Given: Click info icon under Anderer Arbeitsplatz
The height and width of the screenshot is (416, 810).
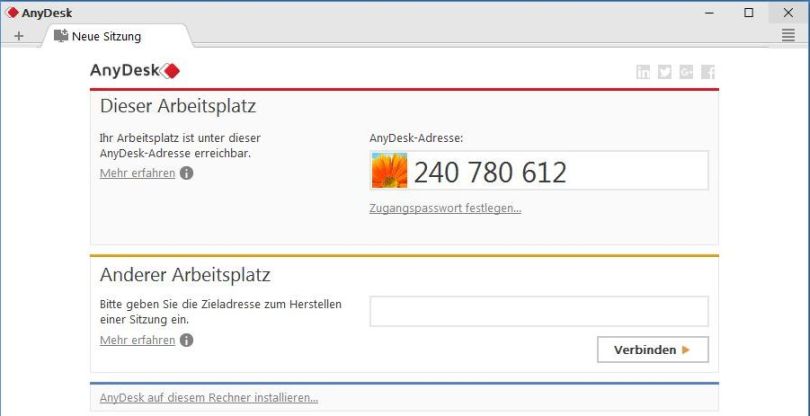Looking at the screenshot, I should (x=186, y=340).
